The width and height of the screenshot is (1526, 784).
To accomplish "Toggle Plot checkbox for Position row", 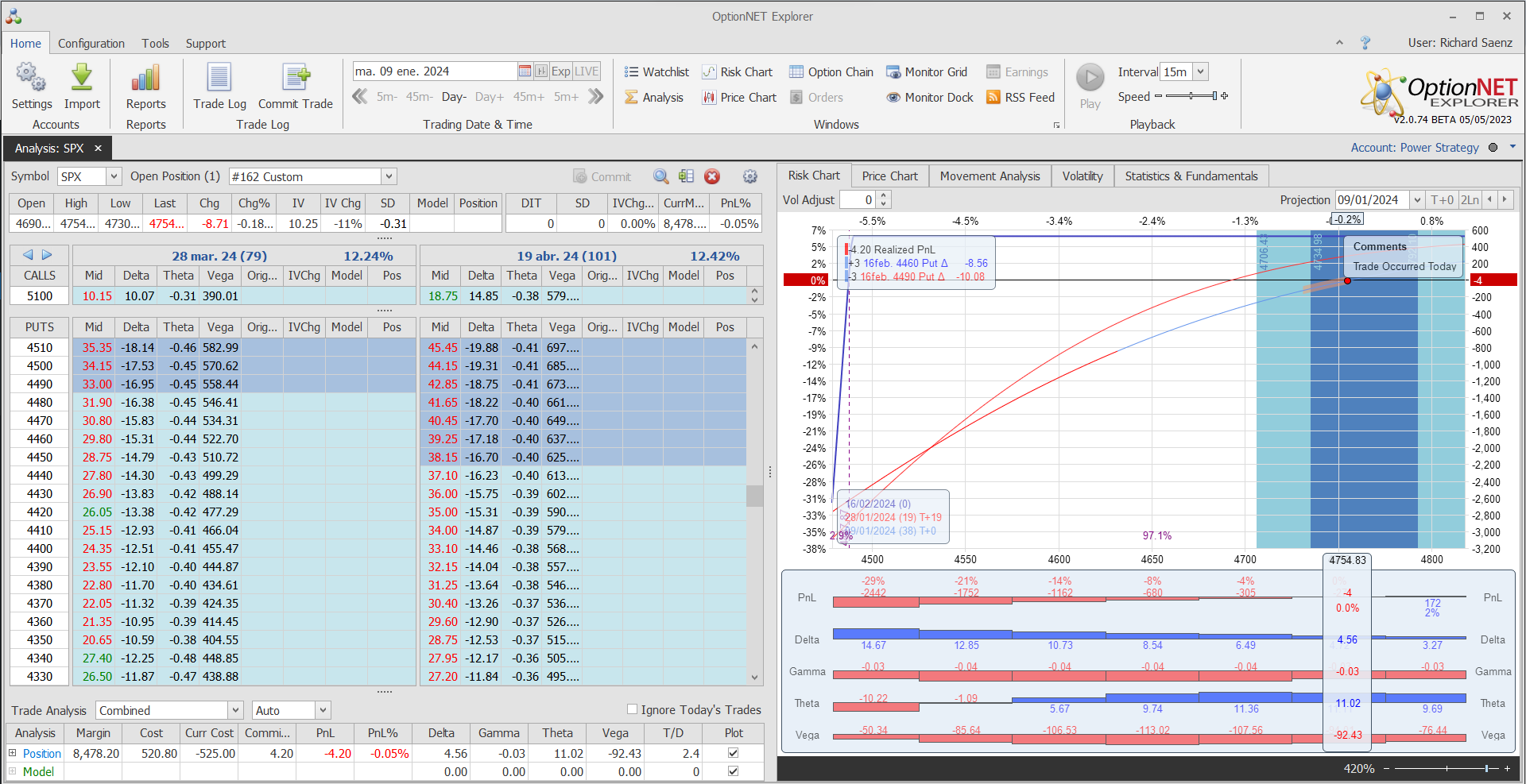I will pyautogui.click(x=733, y=753).
